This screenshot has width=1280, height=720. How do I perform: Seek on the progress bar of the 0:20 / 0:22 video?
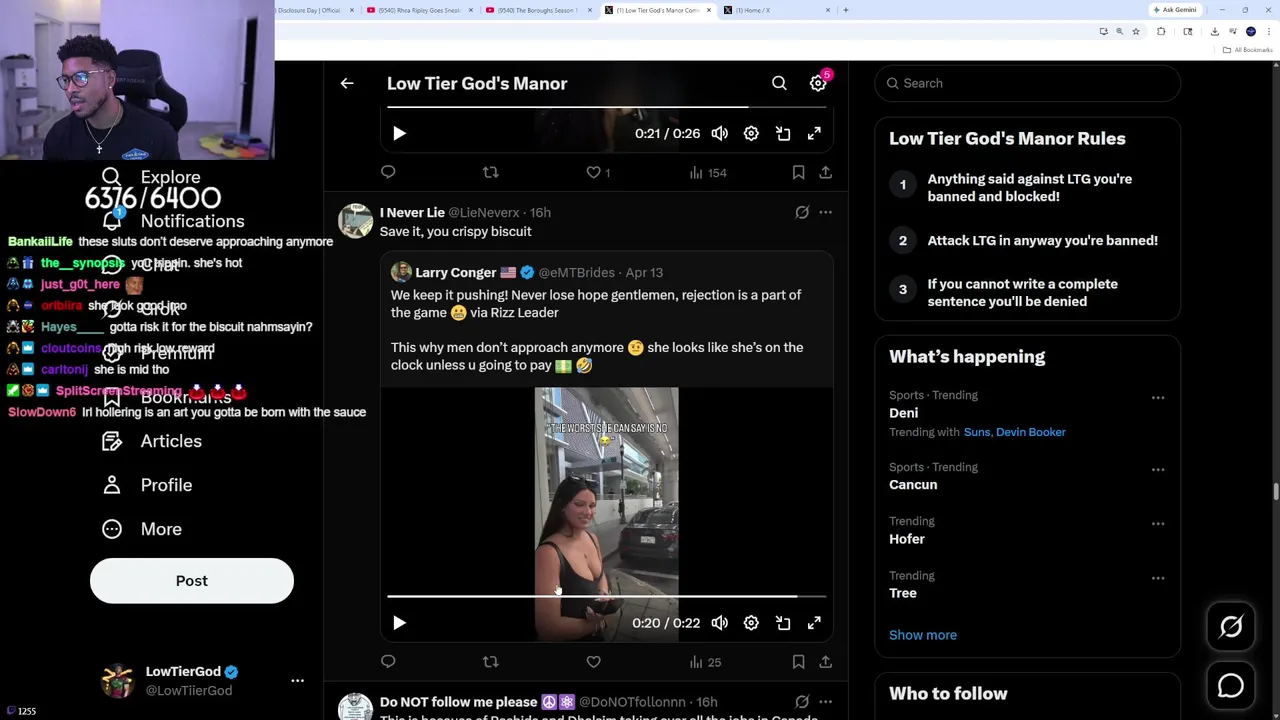click(x=606, y=596)
